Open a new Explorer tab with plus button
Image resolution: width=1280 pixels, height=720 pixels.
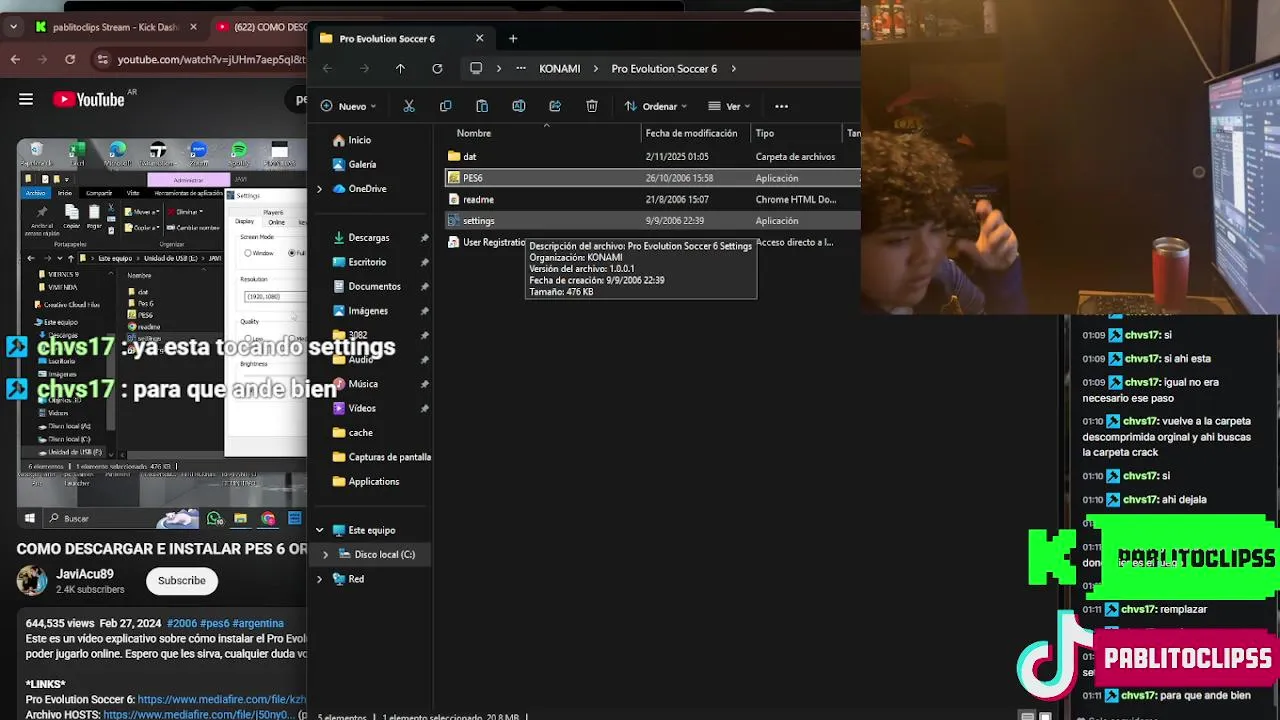pyautogui.click(x=513, y=38)
